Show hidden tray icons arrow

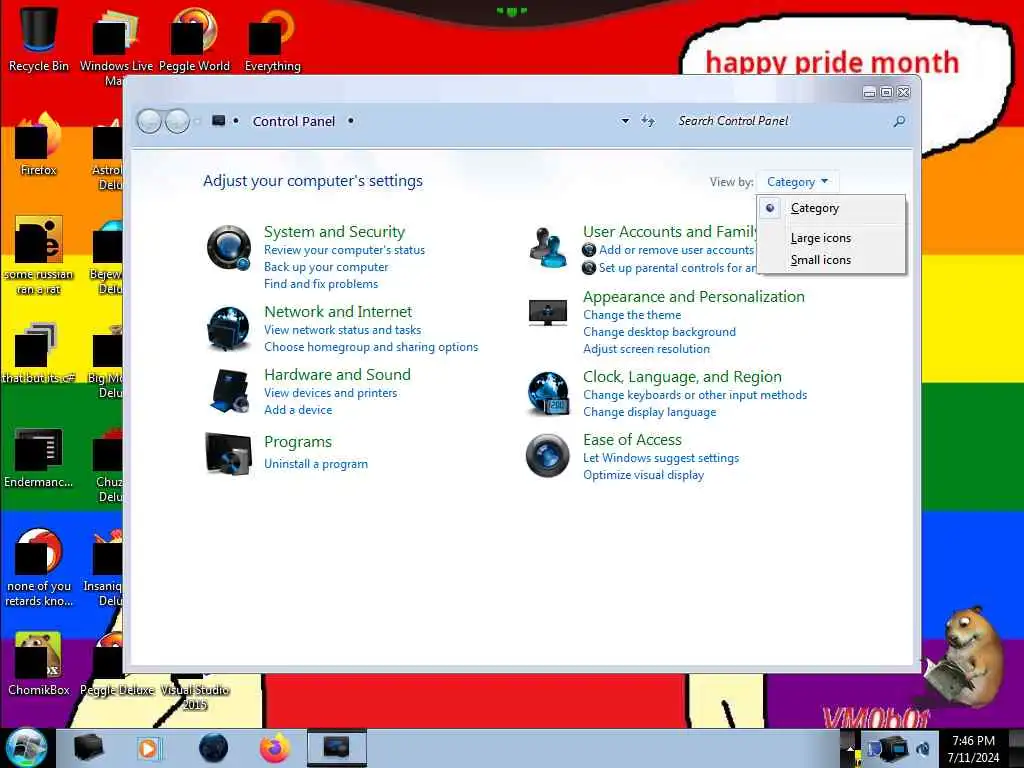coord(850,748)
